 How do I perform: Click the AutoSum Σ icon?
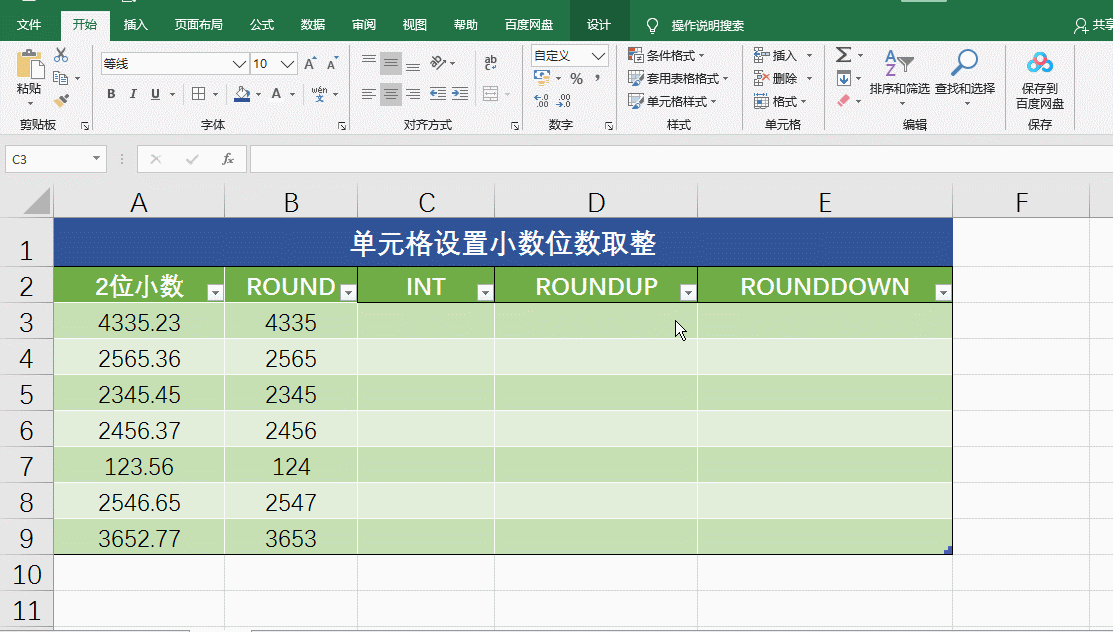coord(843,56)
